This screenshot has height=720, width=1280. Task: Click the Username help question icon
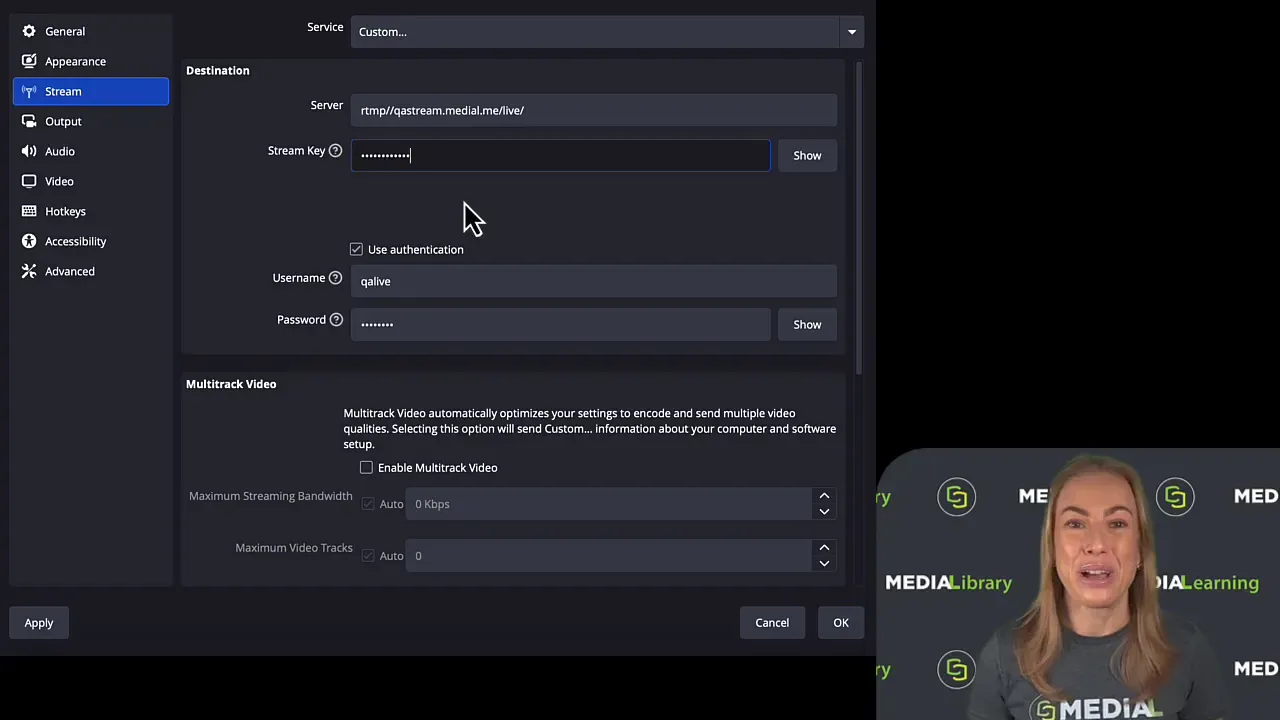[336, 278]
